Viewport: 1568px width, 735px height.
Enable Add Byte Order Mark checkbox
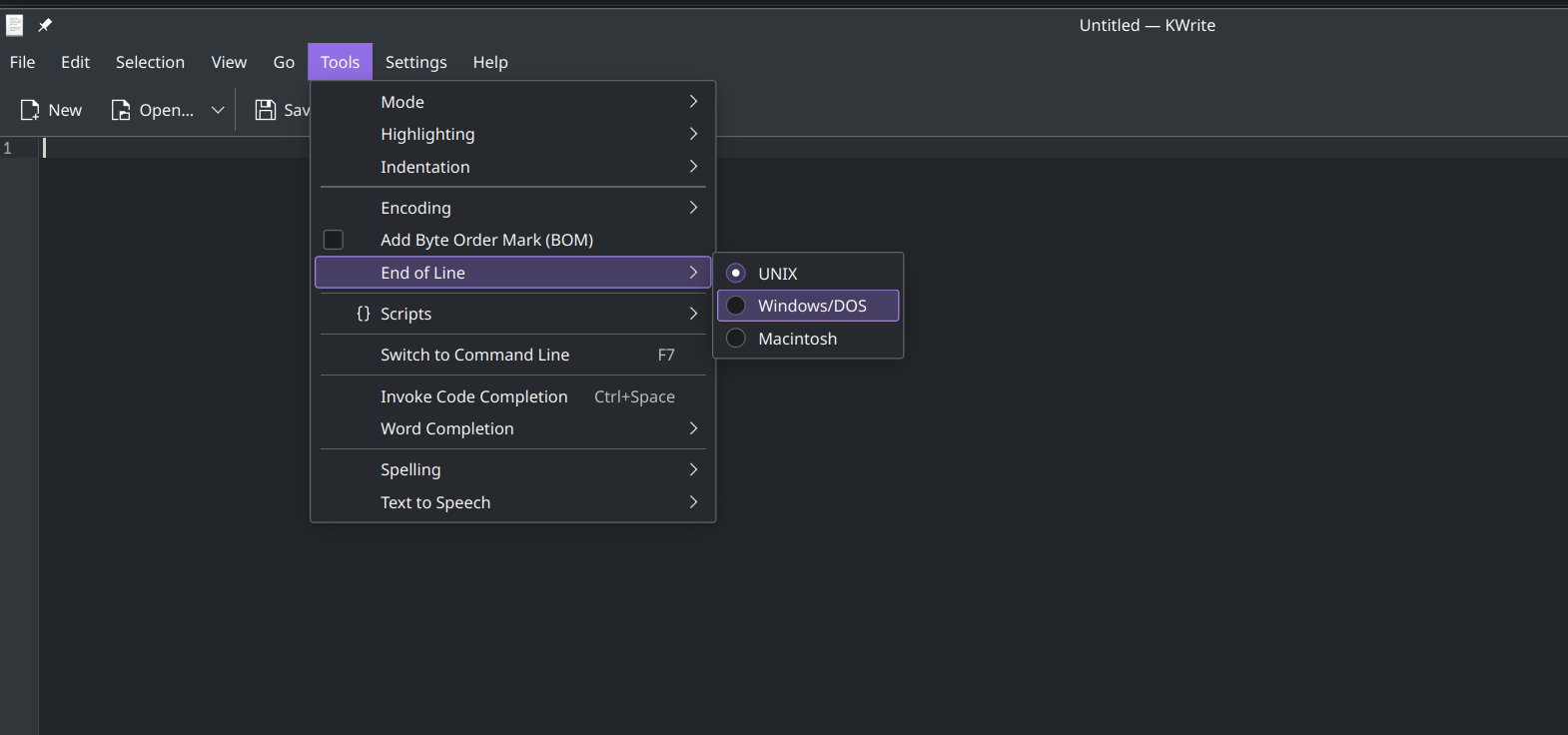point(334,240)
